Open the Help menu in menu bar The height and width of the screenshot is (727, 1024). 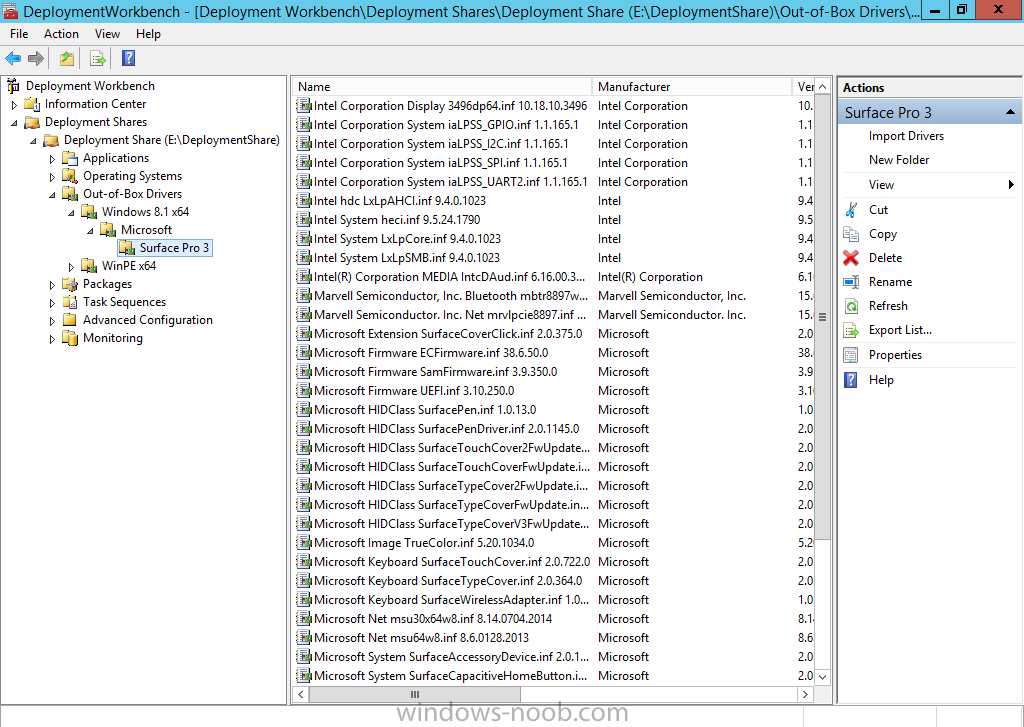point(148,34)
